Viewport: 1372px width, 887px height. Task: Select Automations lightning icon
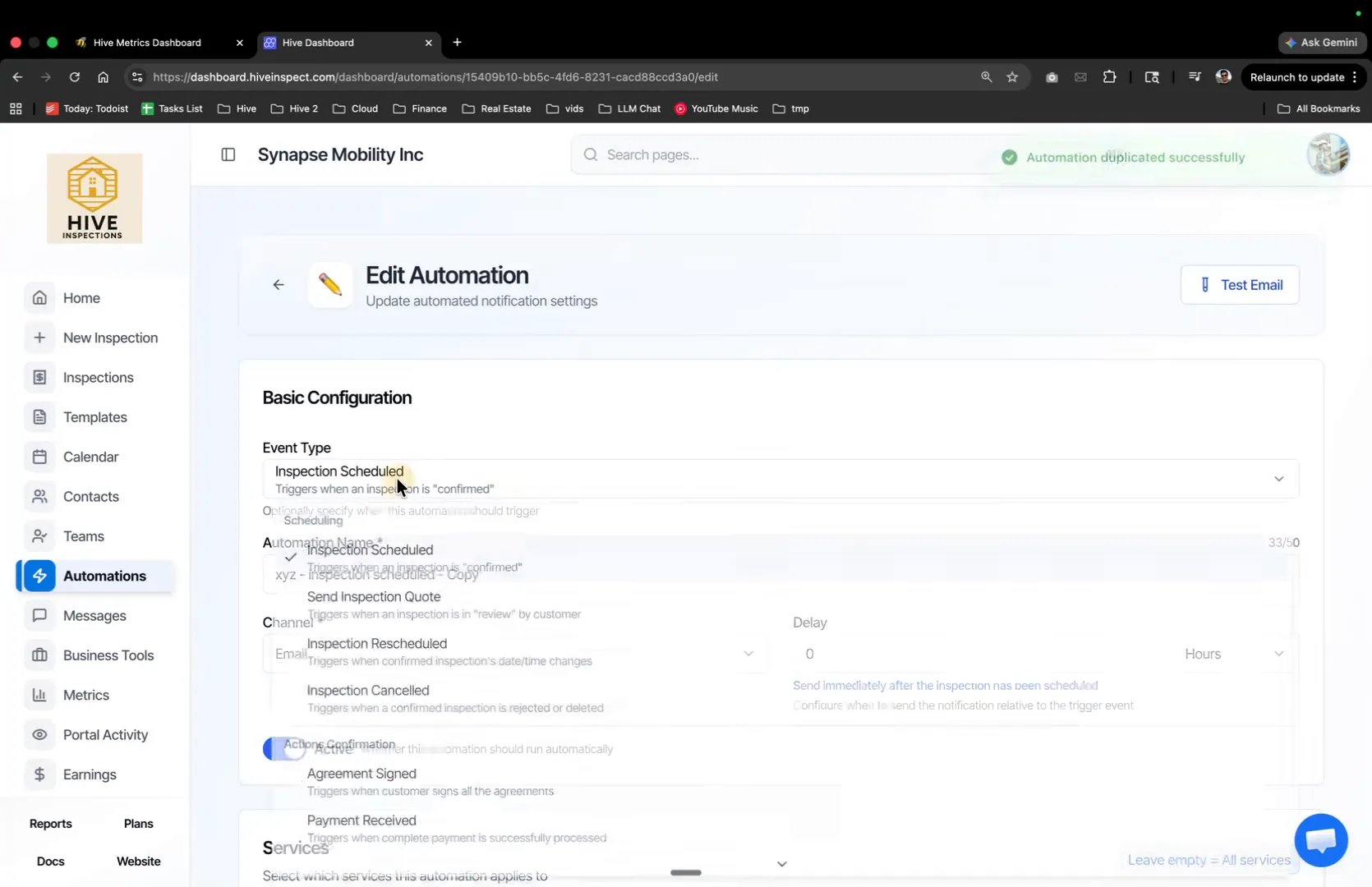click(39, 576)
